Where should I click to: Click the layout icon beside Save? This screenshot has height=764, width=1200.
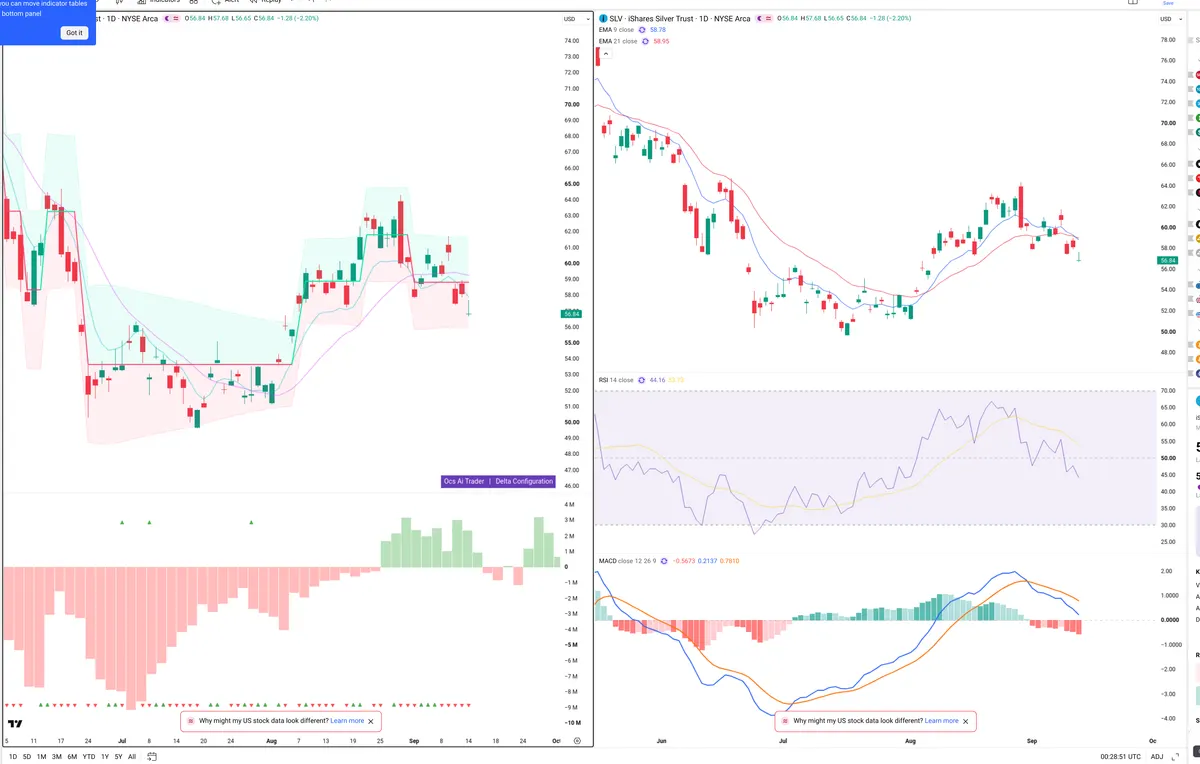click(1132, 3)
